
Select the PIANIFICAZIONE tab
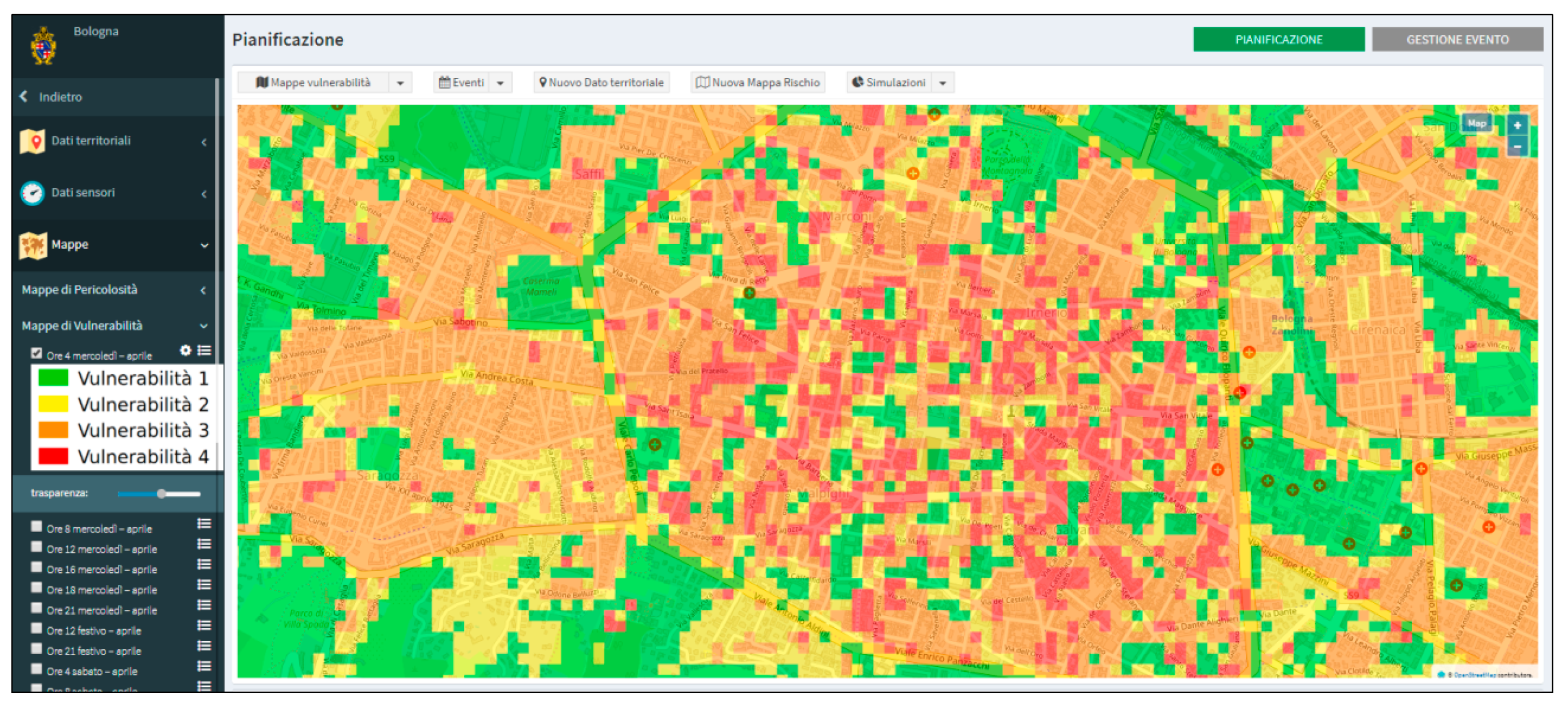[1278, 40]
